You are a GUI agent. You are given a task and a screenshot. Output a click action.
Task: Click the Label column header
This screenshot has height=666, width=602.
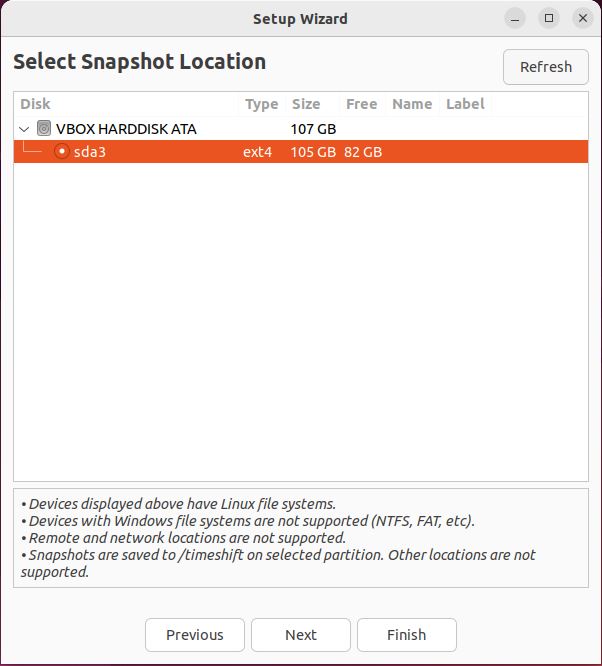point(465,104)
